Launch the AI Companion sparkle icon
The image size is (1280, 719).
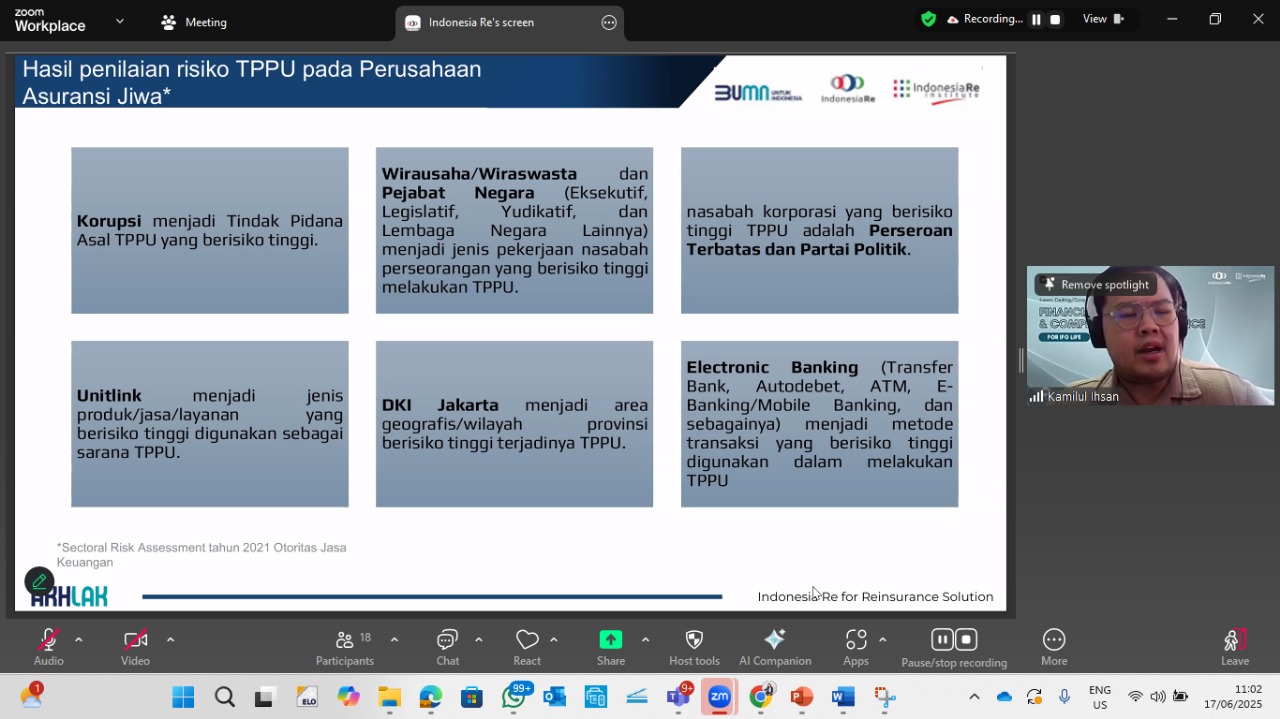point(775,640)
